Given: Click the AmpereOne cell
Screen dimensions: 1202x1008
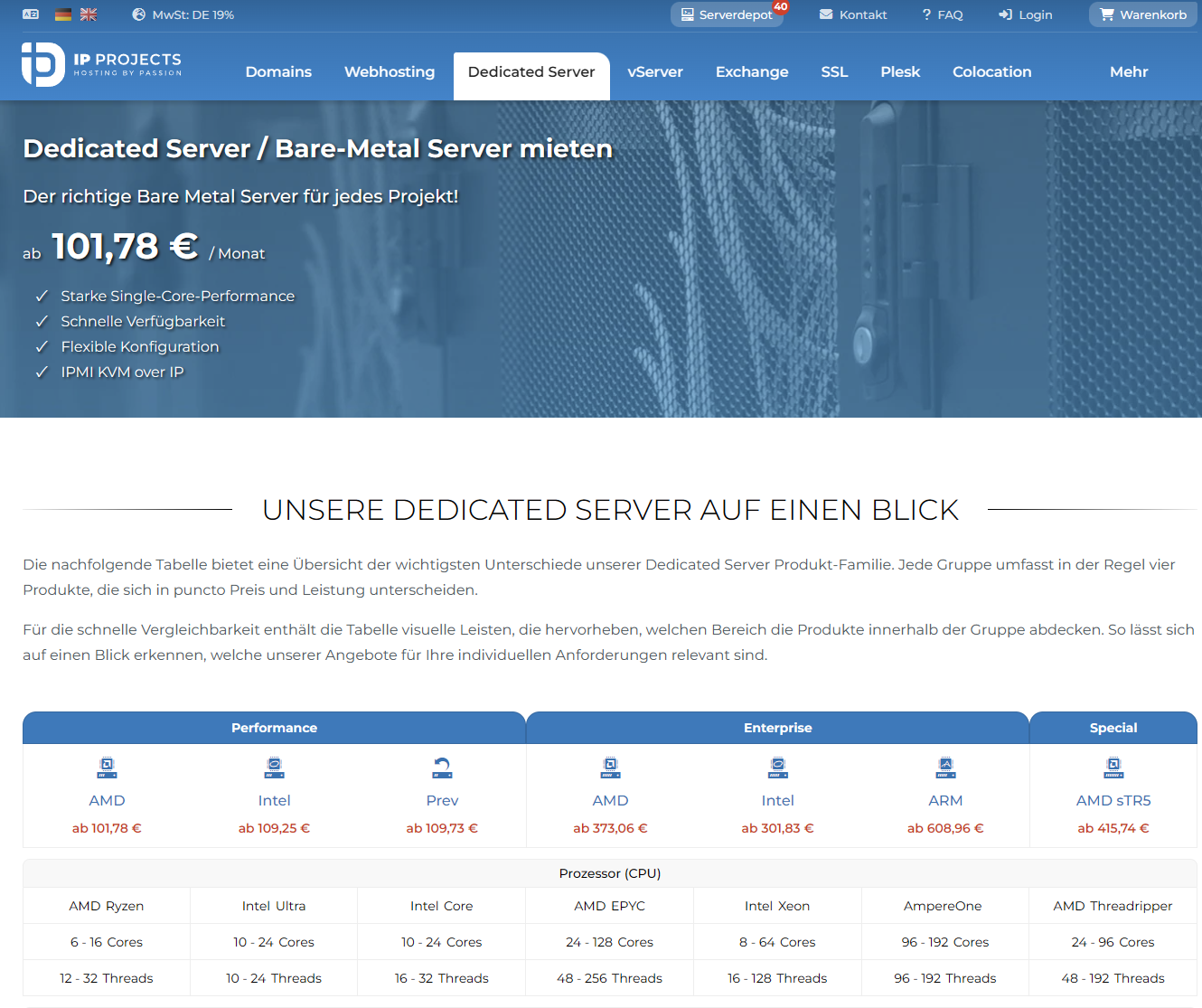Looking at the screenshot, I should coord(945,906).
